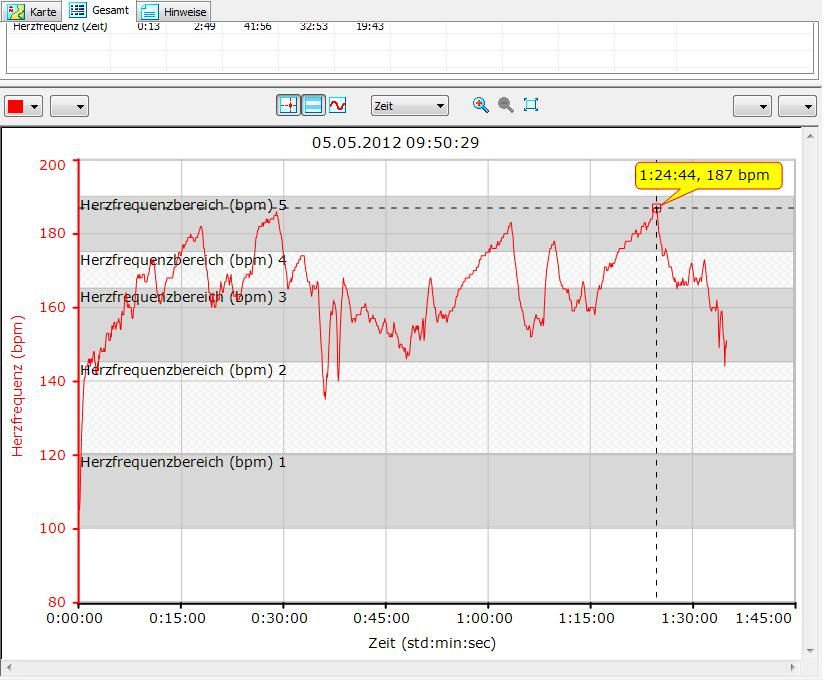Viewport: 825px width, 680px height.
Task: Expand the Zeit axis dropdown
Action: 409,105
